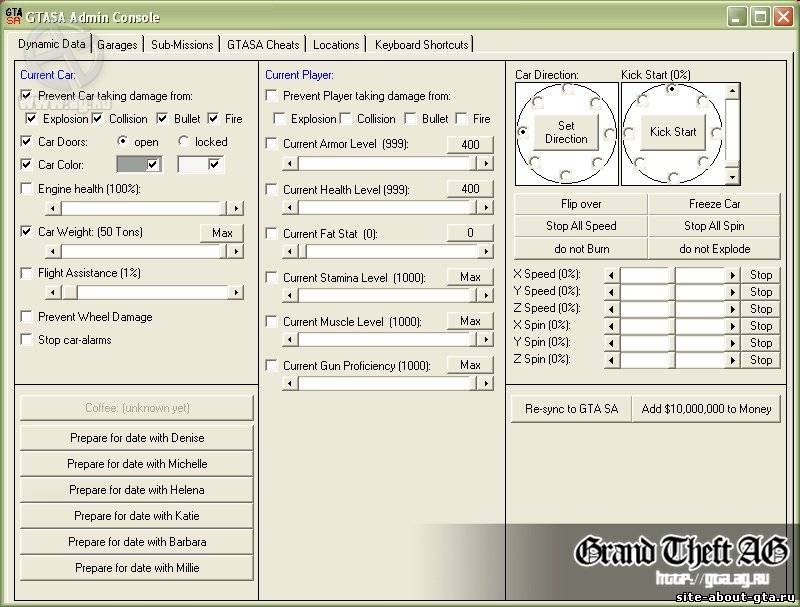The height and width of the screenshot is (607, 800).
Task: Click the Kick Start button
Action: 672,132
